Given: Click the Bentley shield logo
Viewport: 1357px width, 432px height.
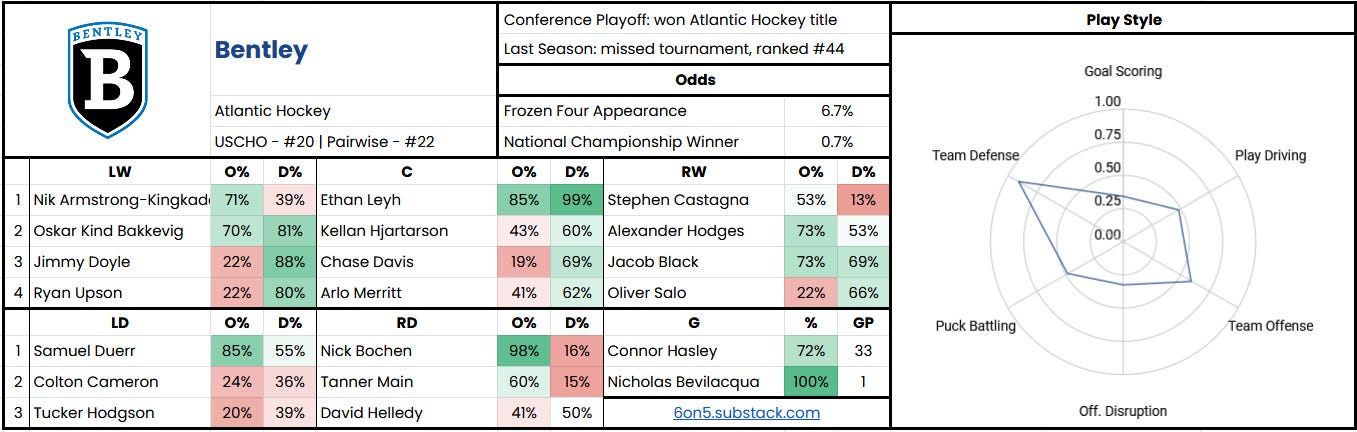Looking at the screenshot, I should 107,81.
